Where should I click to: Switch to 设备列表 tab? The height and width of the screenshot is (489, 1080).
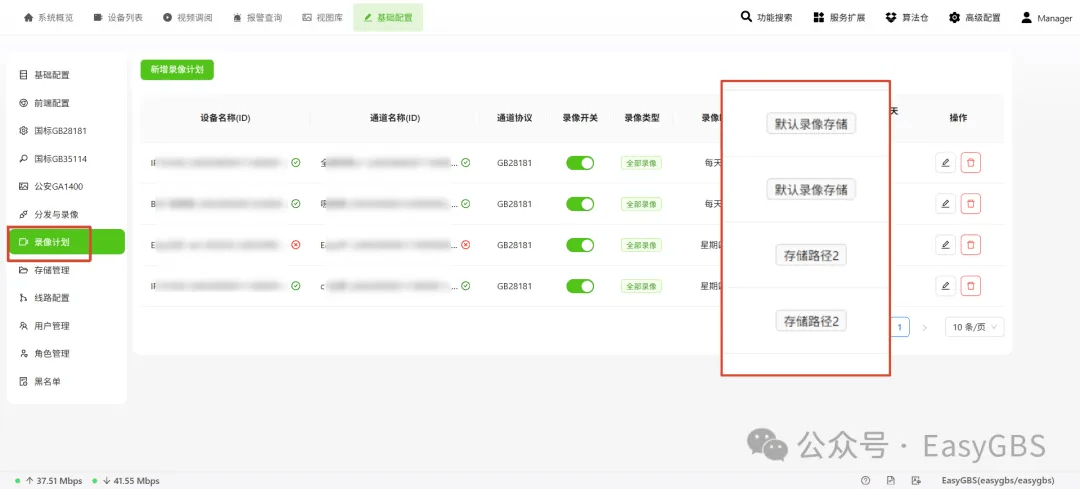118,18
